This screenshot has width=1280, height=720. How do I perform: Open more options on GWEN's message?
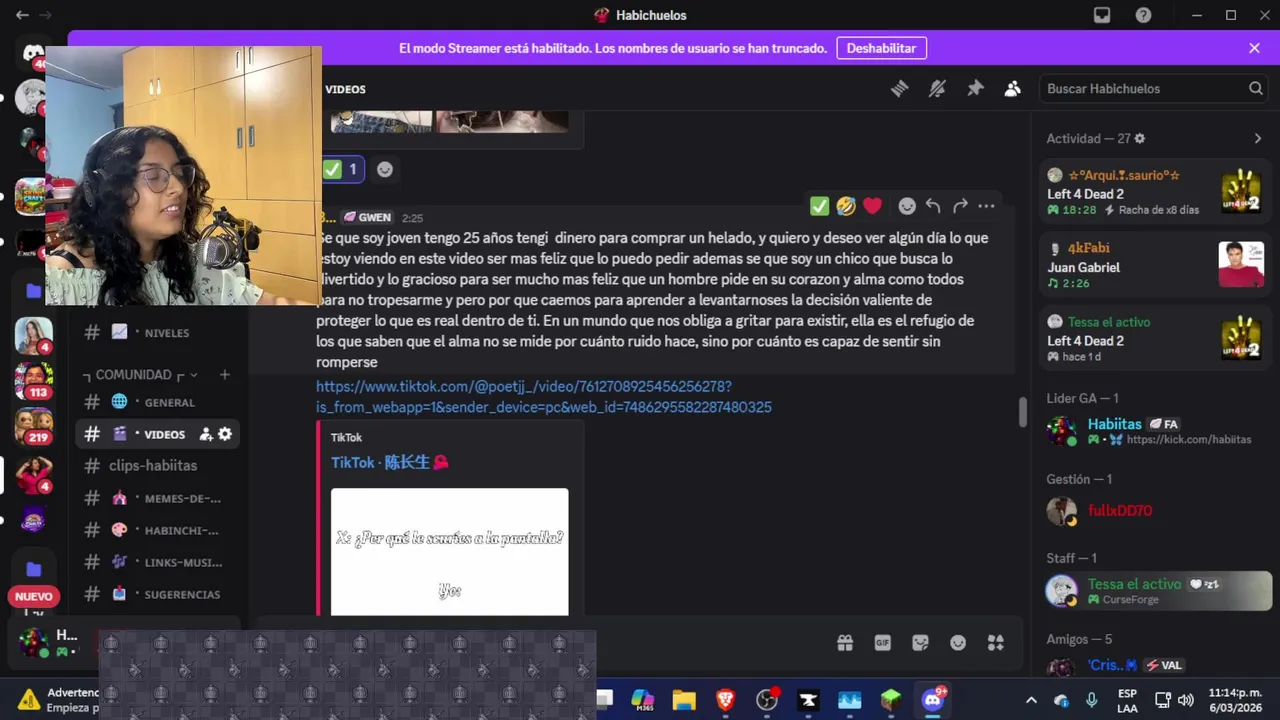point(986,206)
